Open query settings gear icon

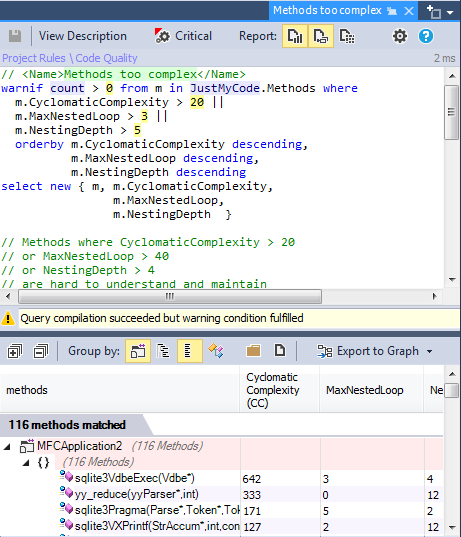[400, 36]
